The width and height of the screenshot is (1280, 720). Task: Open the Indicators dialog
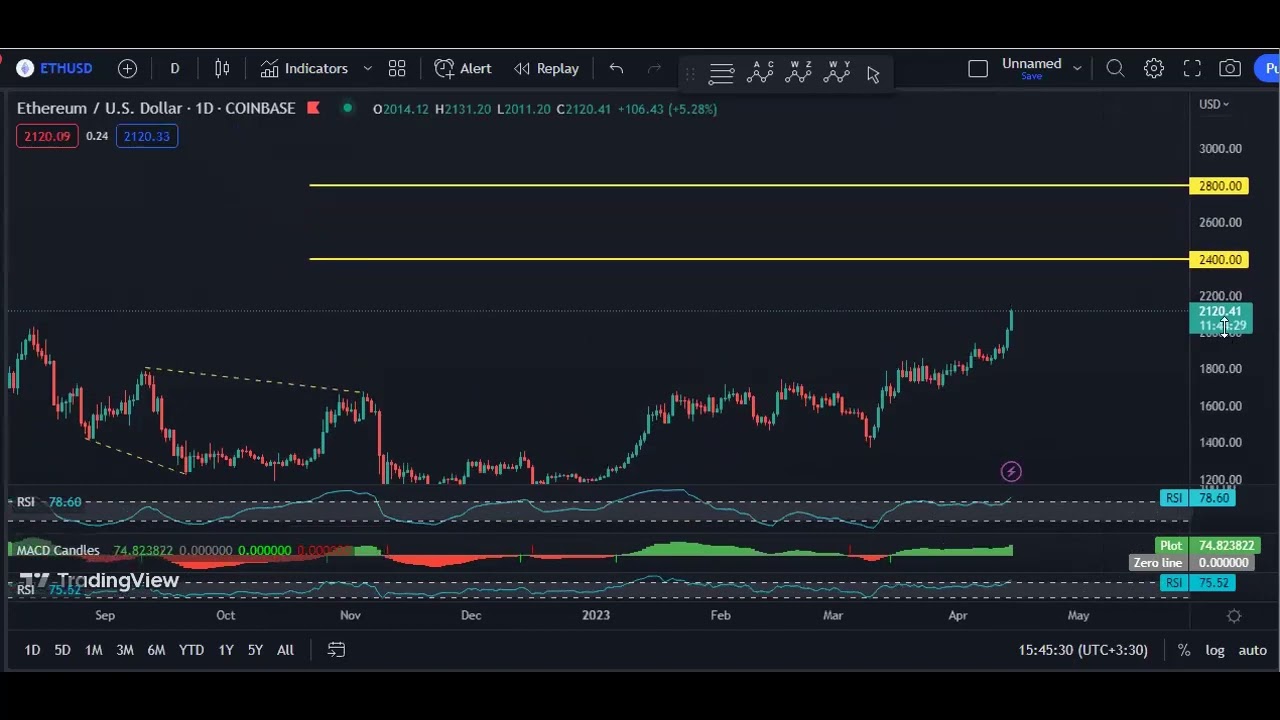(304, 68)
